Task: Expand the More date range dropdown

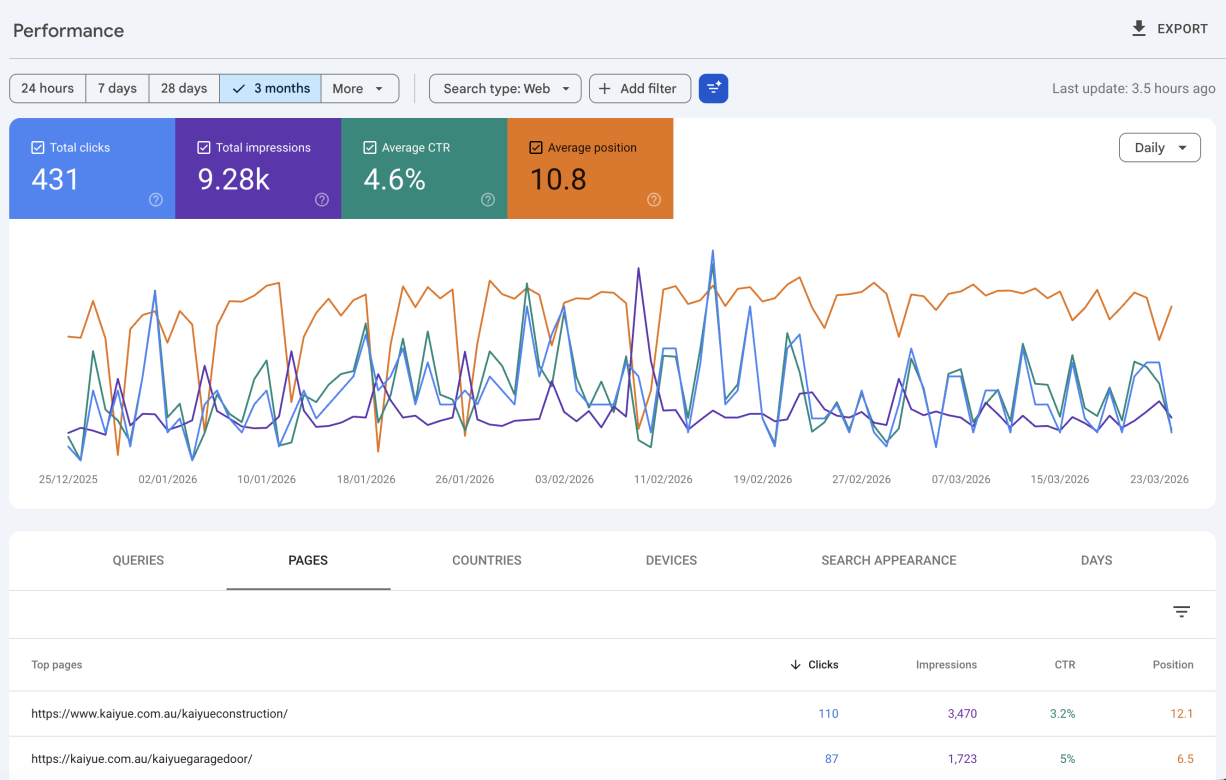Action: [x=359, y=88]
